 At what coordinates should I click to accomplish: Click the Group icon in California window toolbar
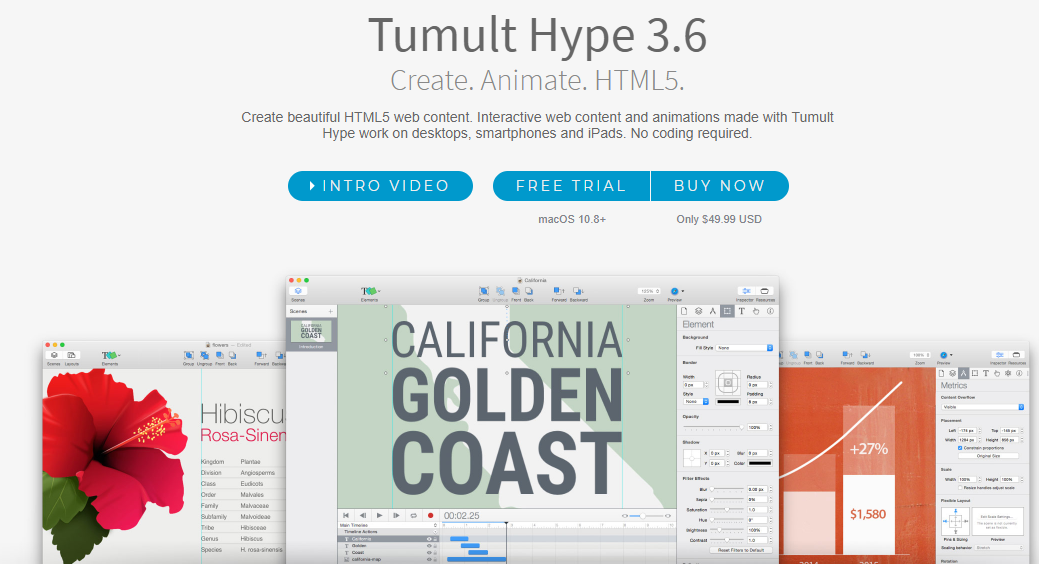click(484, 291)
